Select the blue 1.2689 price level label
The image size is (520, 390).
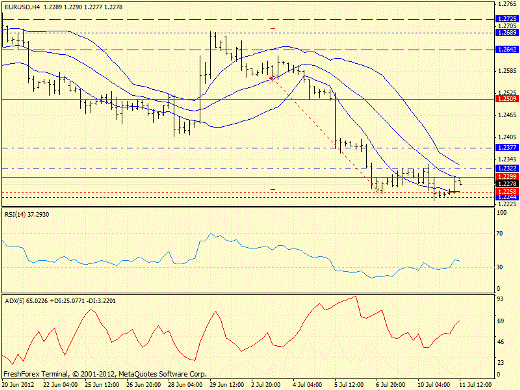coord(507,32)
